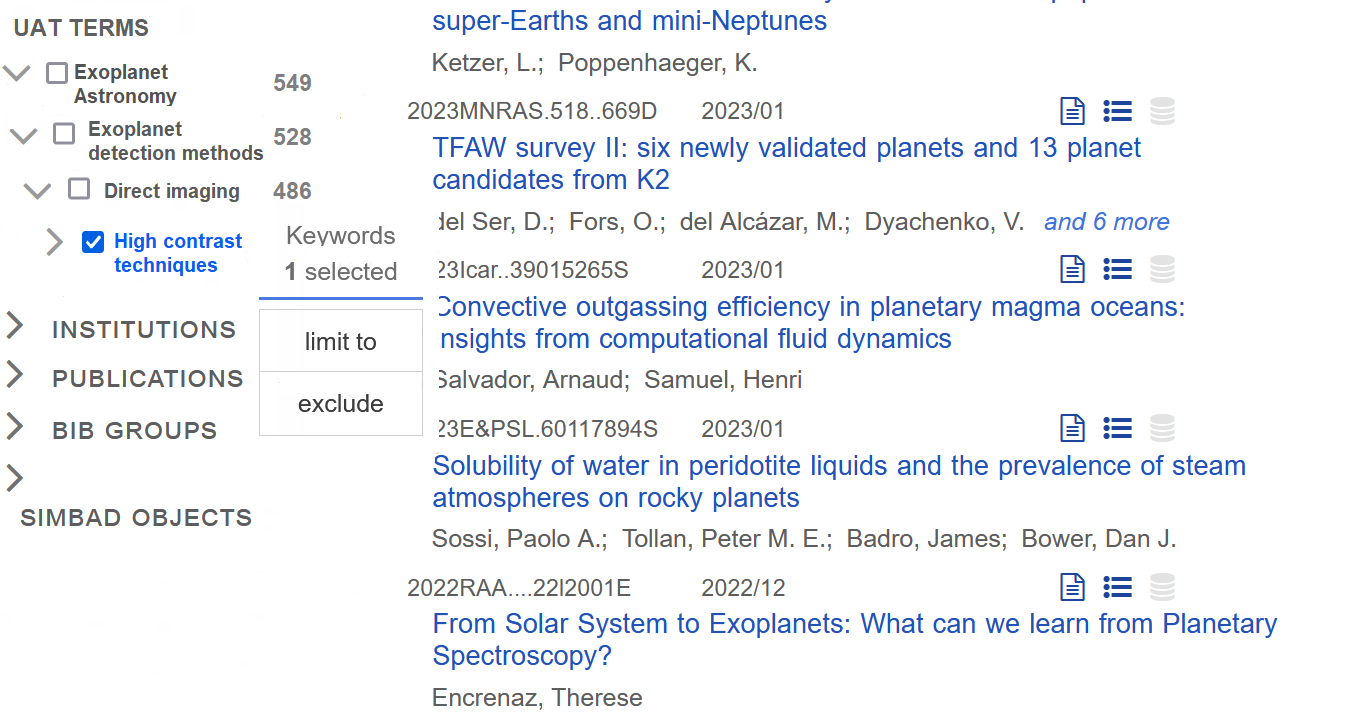This screenshot has height=726, width=1367.
Task: Open full text icon for Solubility of water paper
Action: point(1072,429)
